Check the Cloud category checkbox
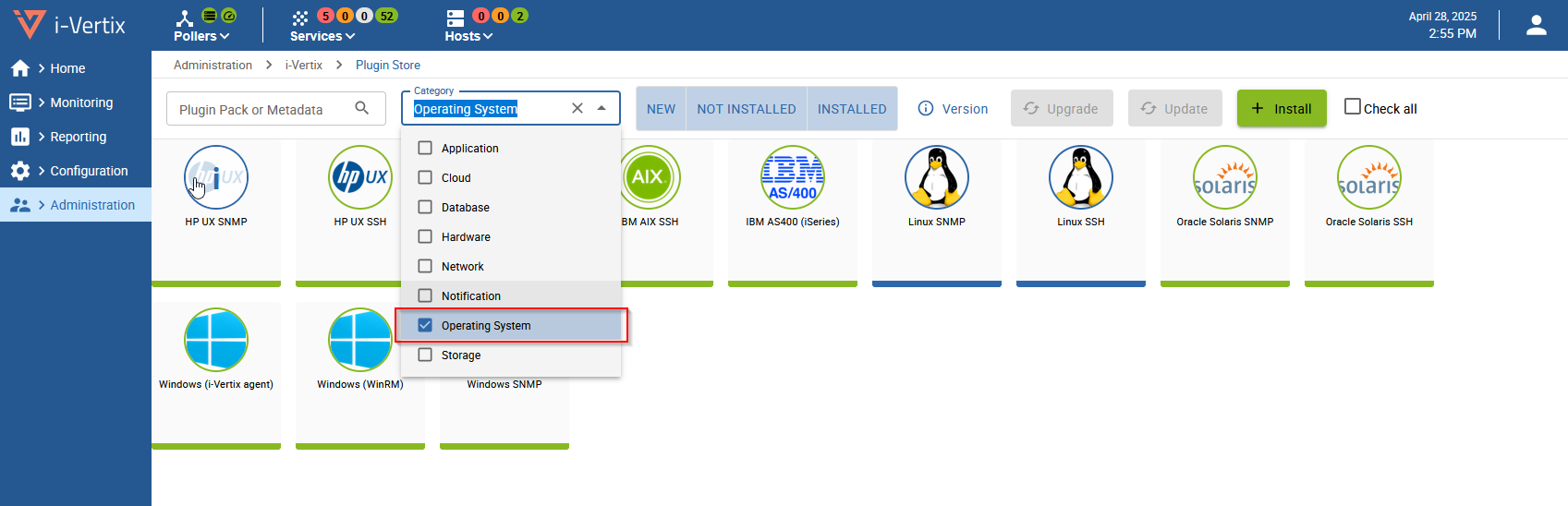The image size is (1568, 506). (x=425, y=177)
